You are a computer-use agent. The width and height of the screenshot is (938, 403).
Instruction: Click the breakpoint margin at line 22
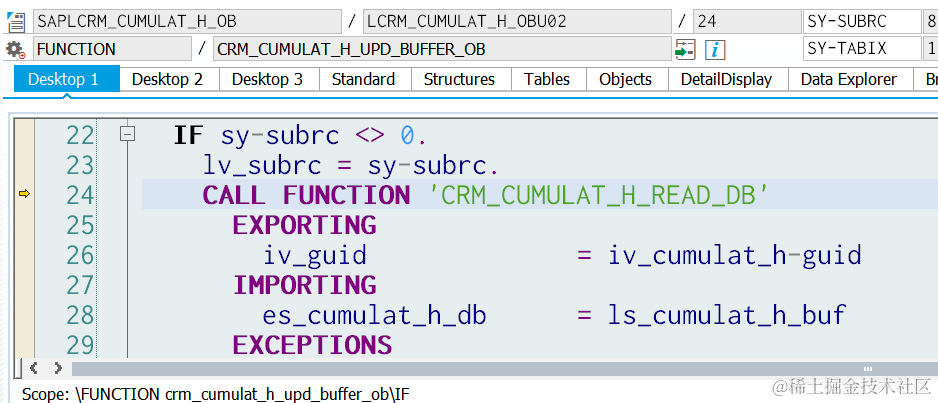[x=25, y=136]
